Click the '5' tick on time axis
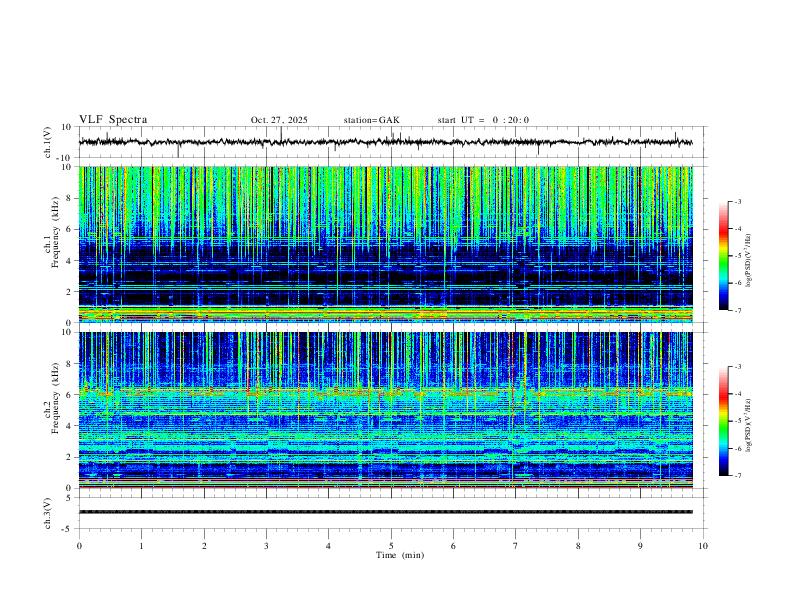792x612 pixels. point(391,546)
